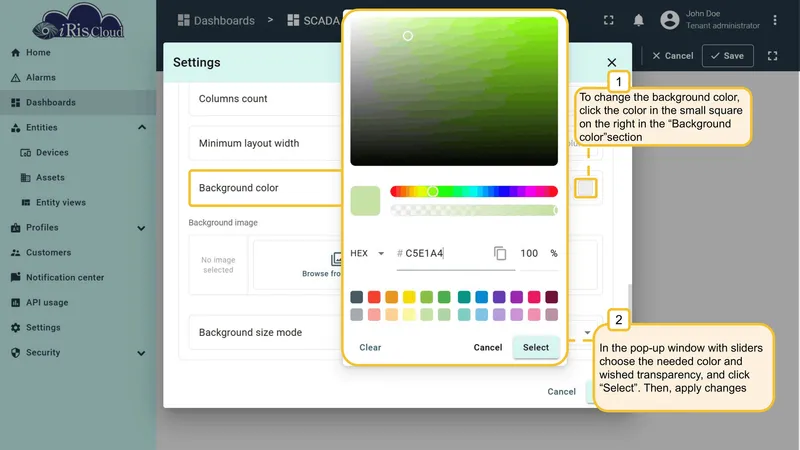The image size is (800, 450).
Task: Click the SCADA breadcrumb item
Action: (x=313, y=20)
